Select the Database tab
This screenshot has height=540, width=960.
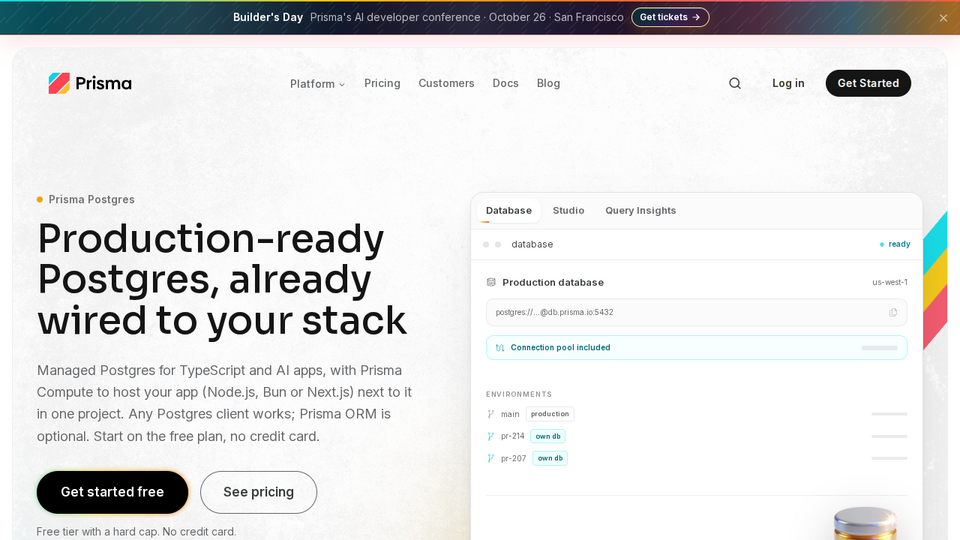(x=509, y=211)
